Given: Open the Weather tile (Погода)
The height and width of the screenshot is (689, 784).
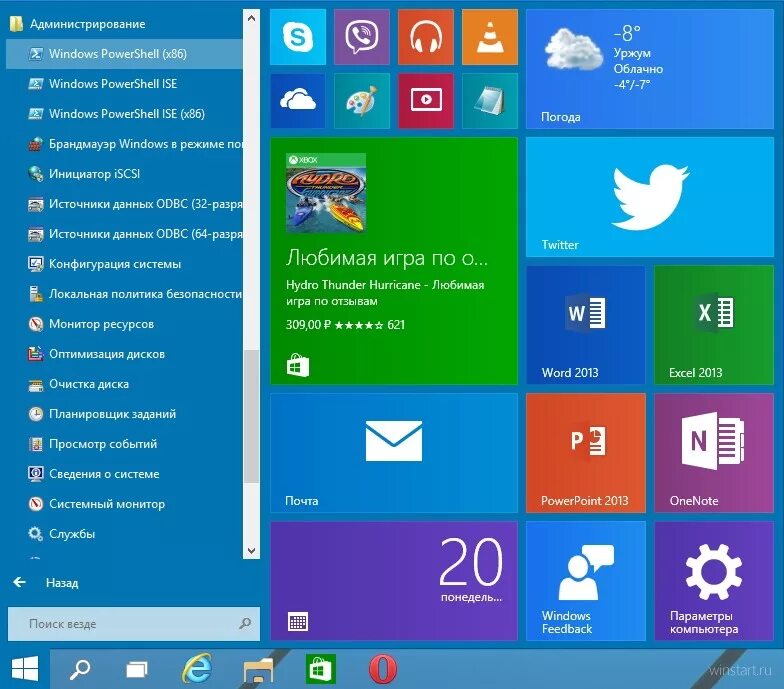Looking at the screenshot, I should [x=650, y=69].
